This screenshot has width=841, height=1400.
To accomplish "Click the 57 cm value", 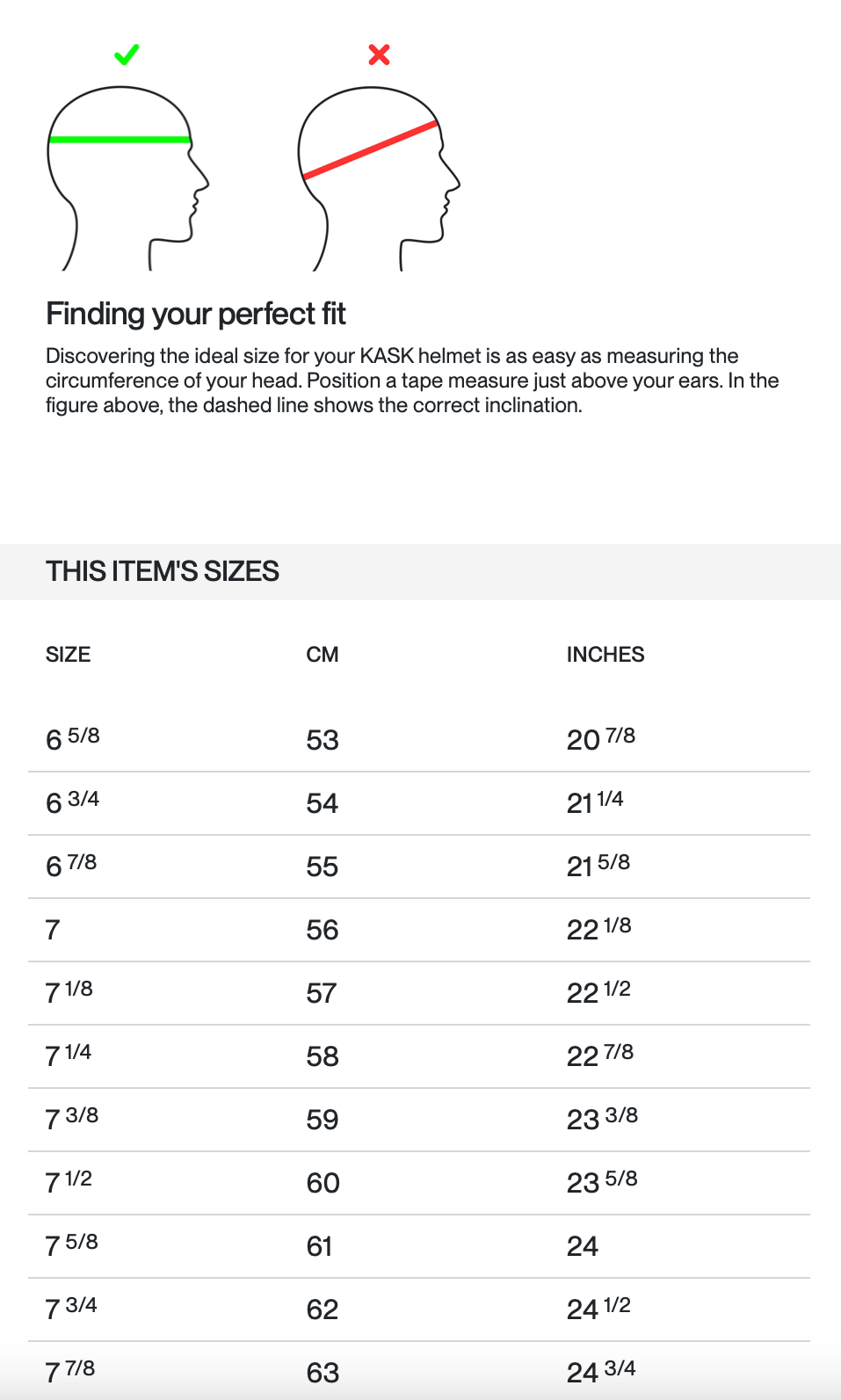I will click(x=322, y=993).
